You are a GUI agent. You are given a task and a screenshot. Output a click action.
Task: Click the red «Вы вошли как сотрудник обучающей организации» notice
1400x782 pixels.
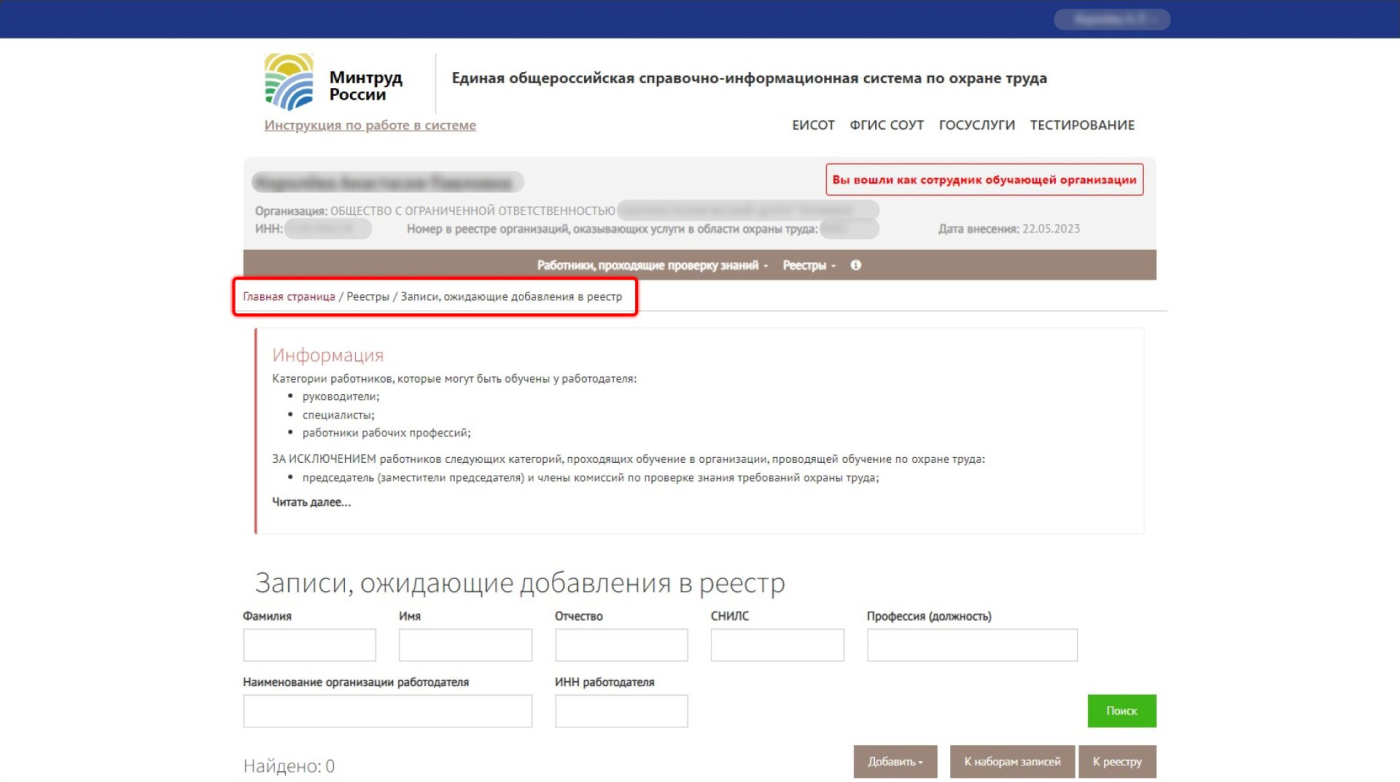pyautogui.click(x=984, y=180)
